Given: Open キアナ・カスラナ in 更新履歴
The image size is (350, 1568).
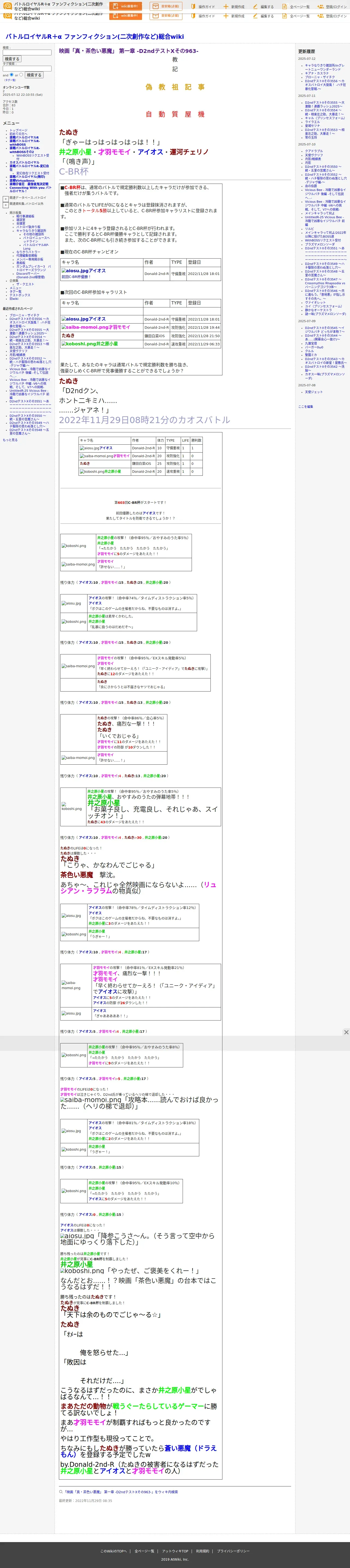Looking at the screenshot, I should click(x=316, y=73).
